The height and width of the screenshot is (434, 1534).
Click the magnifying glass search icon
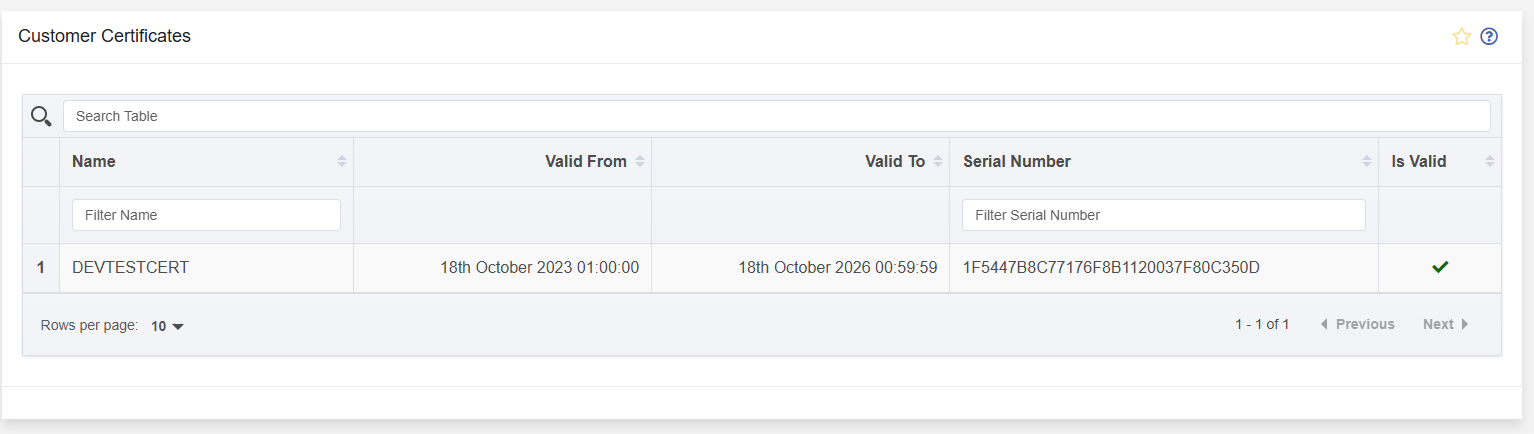tap(41, 116)
